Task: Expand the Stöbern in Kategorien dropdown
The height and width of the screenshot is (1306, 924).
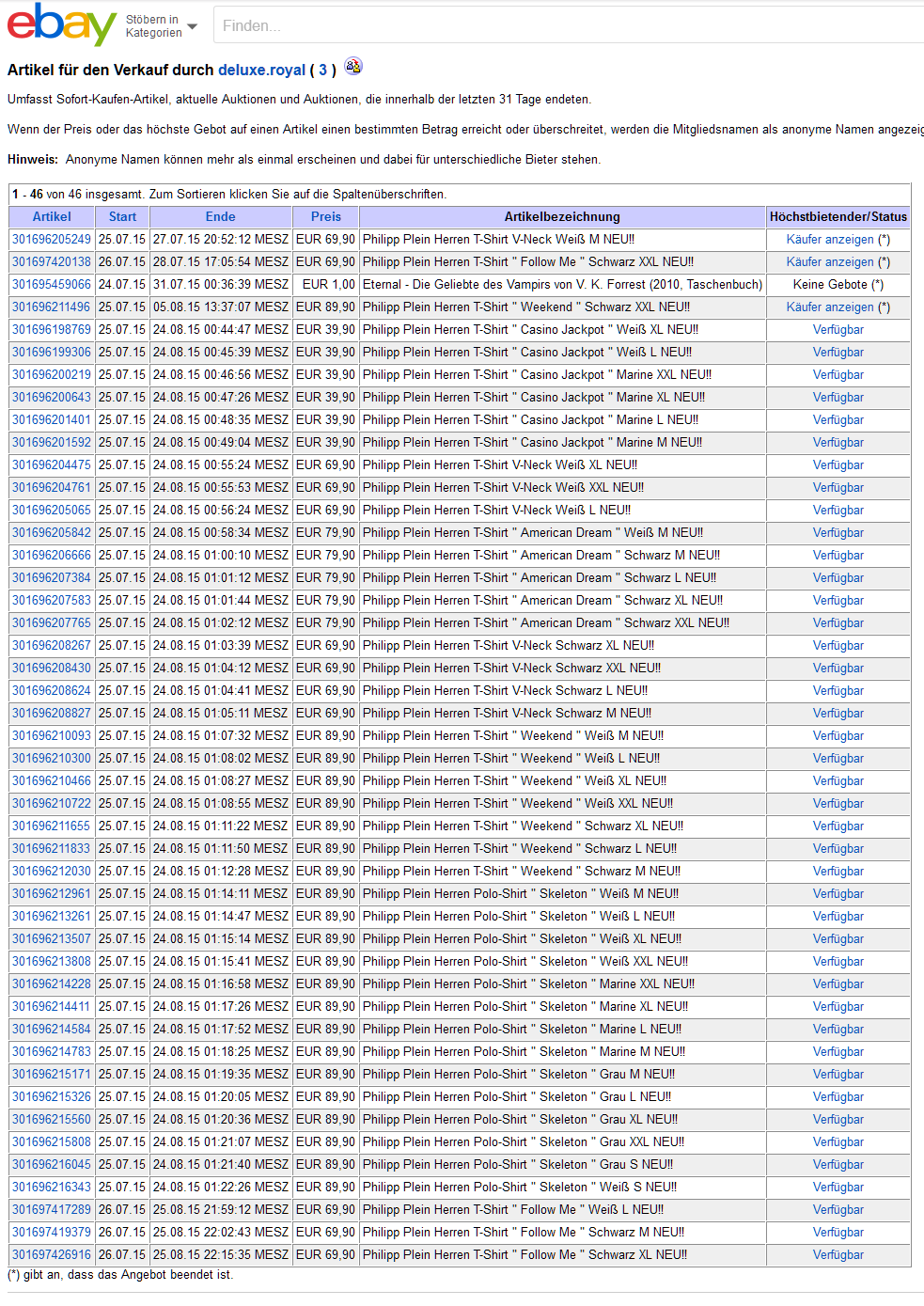Action: tap(162, 26)
